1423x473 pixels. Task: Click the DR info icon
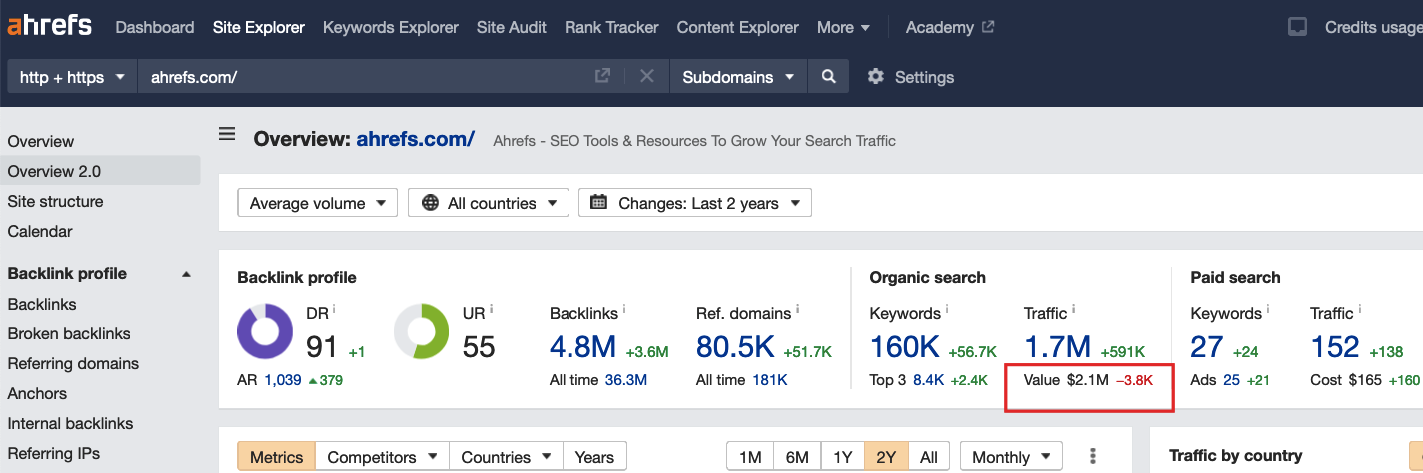[x=334, y=309]
